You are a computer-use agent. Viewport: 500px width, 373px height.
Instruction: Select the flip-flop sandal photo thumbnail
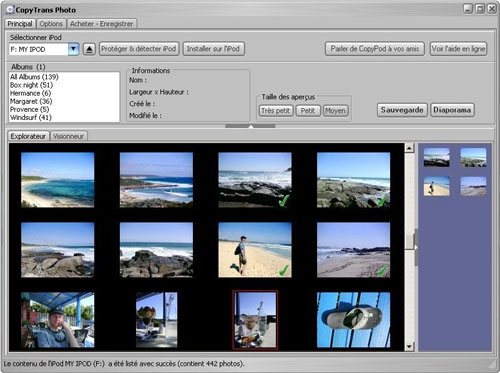(353, 320)
